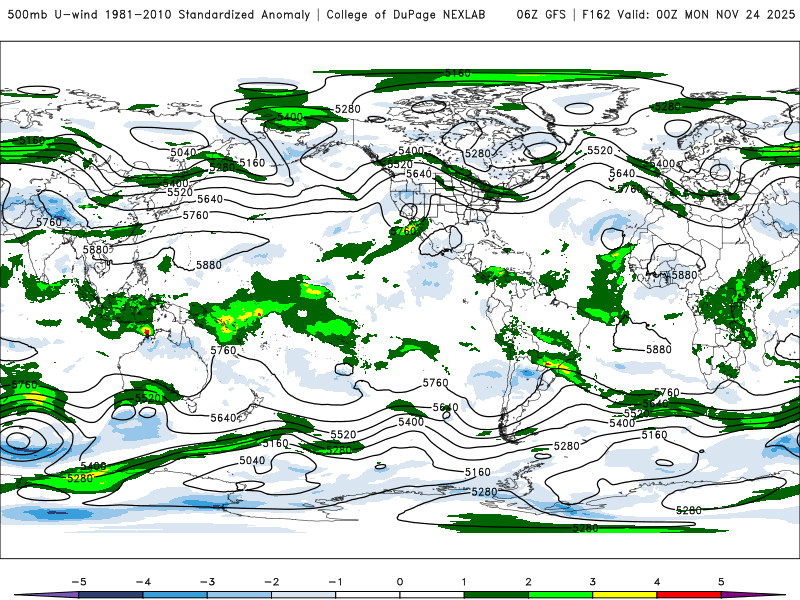
Task: Select the red 4 to 5 colorbar segment
Action: [689, 595]
